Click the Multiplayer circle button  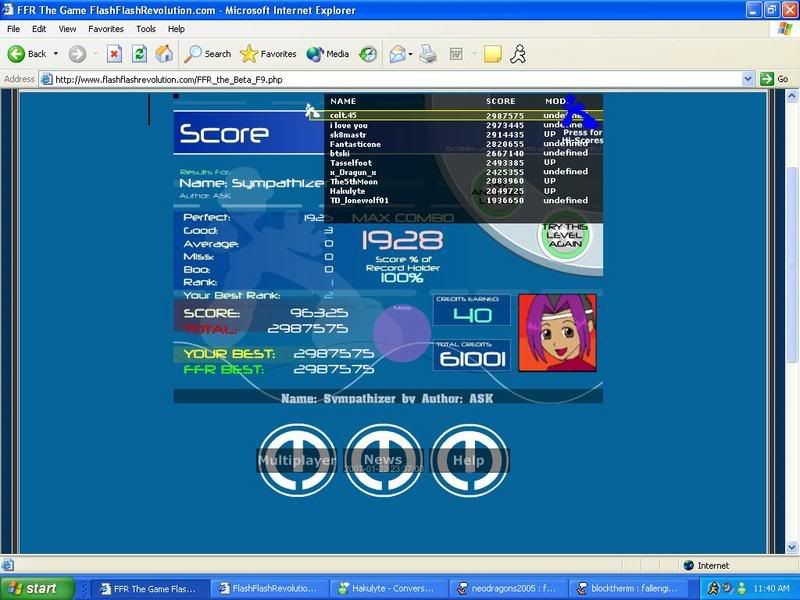pos(297,460)
